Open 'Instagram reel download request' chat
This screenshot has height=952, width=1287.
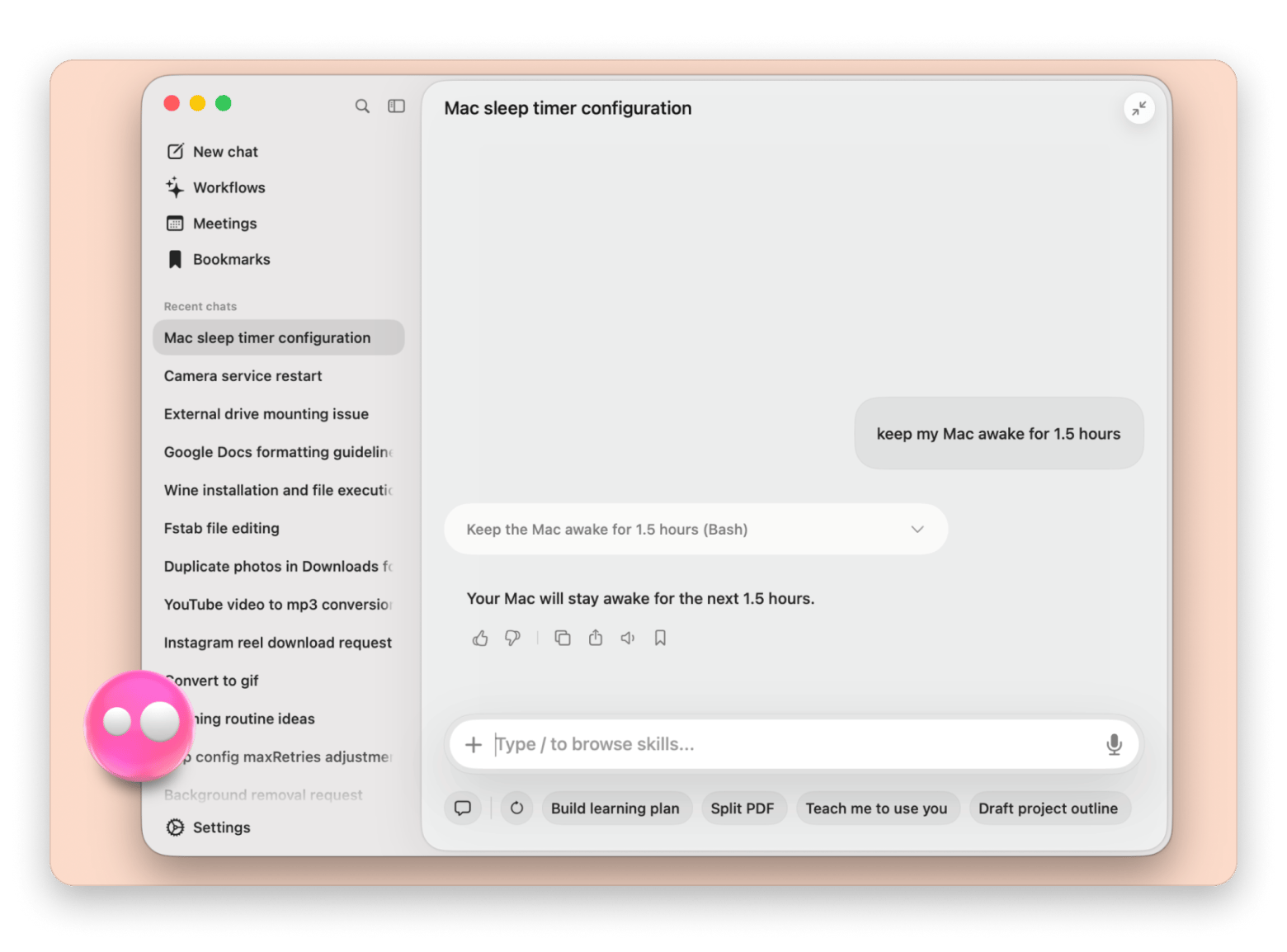coord(279,643)
